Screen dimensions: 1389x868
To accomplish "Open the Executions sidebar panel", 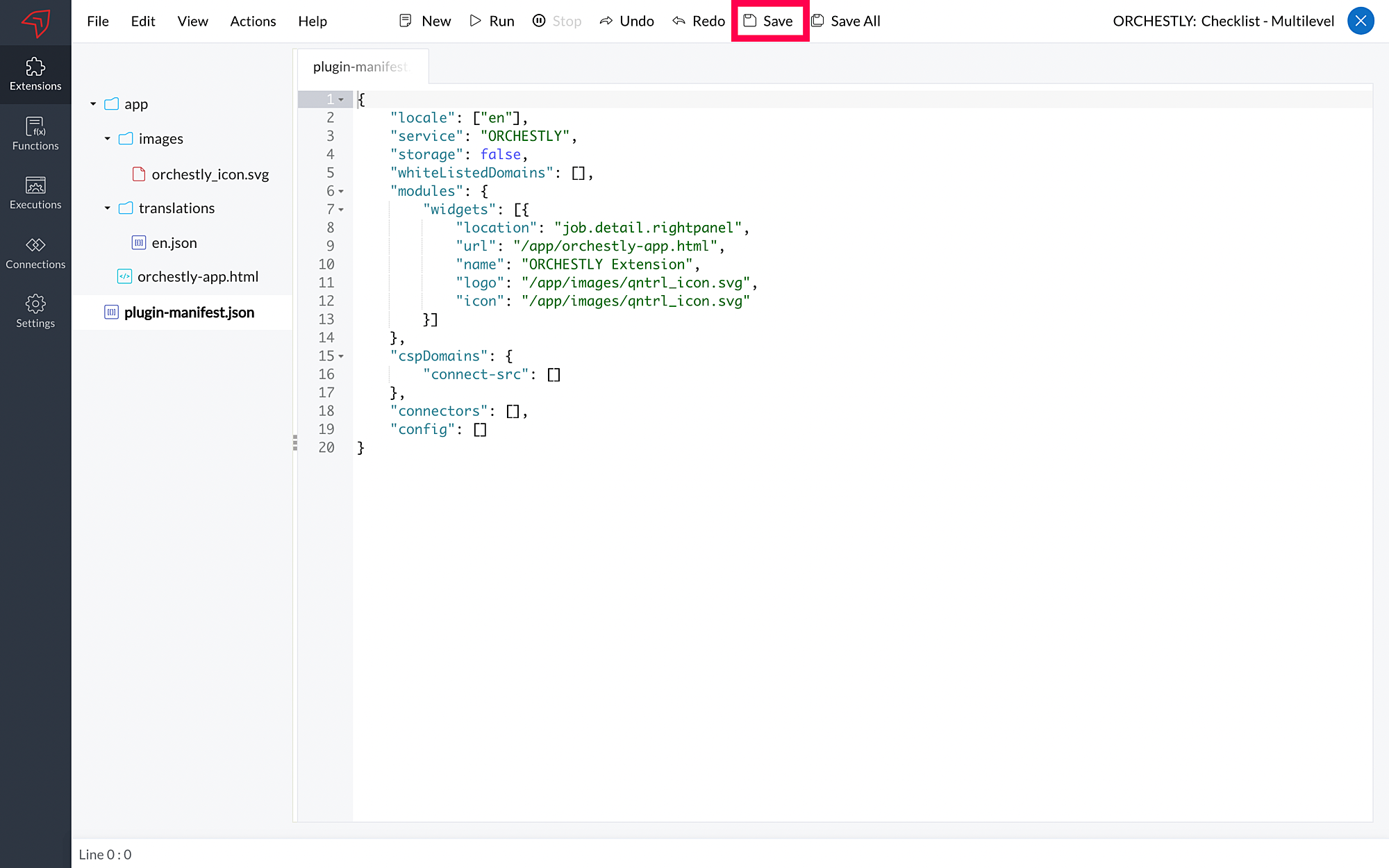I will click(x=35, y=193).
